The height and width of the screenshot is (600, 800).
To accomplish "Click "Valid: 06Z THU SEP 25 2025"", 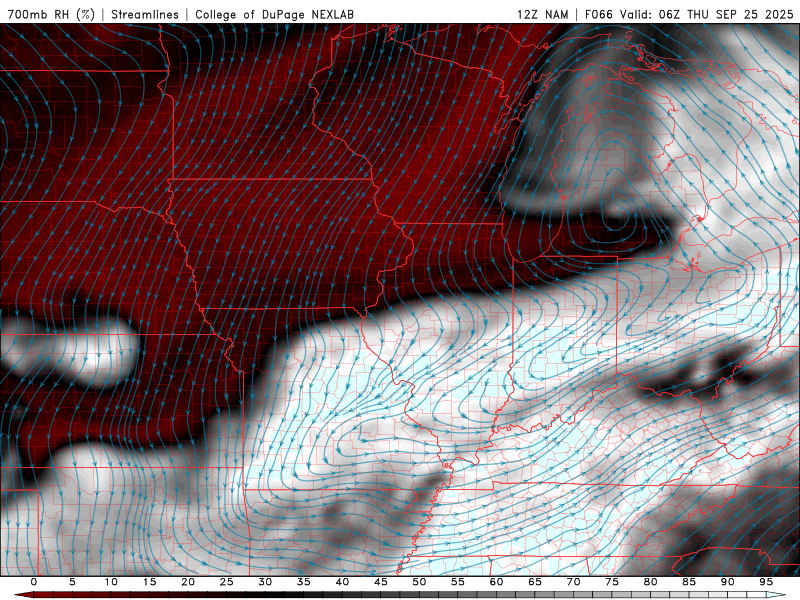I will (707, 14).
